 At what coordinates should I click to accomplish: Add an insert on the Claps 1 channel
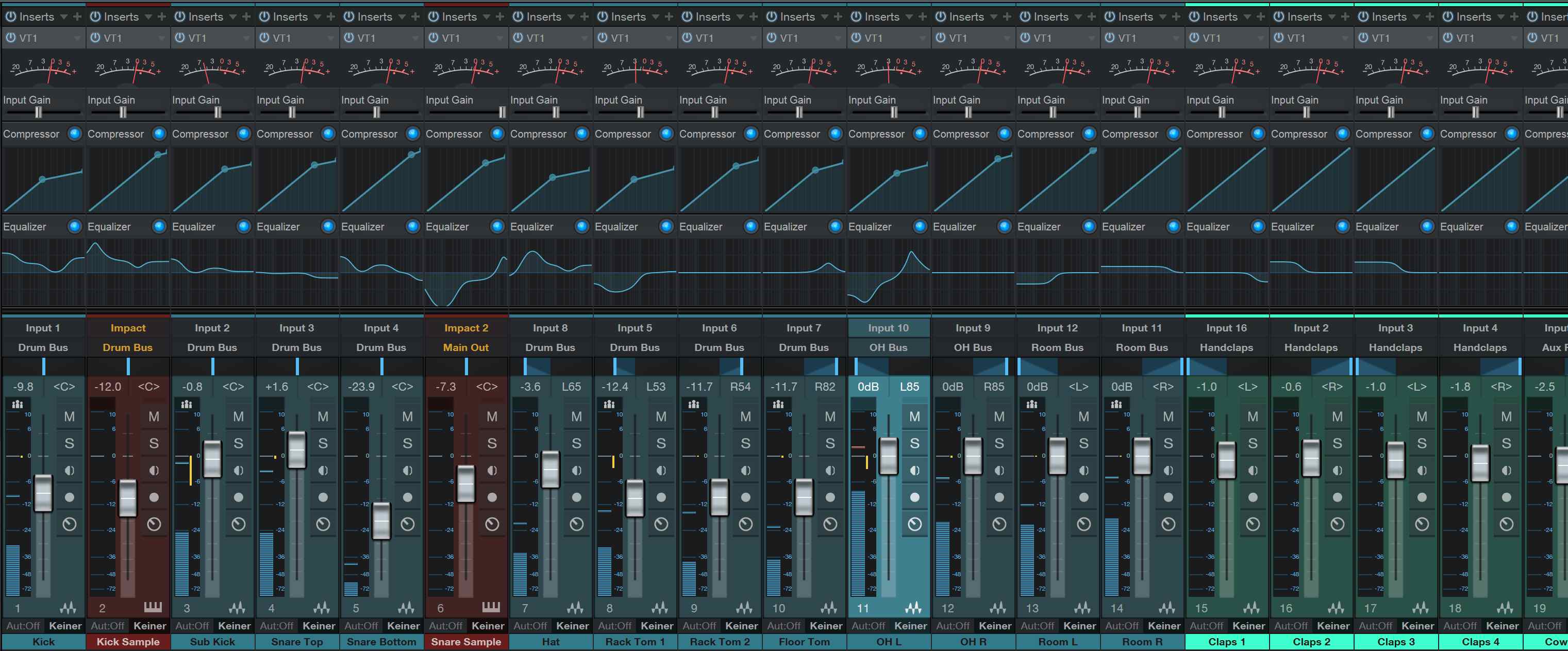1261,17
